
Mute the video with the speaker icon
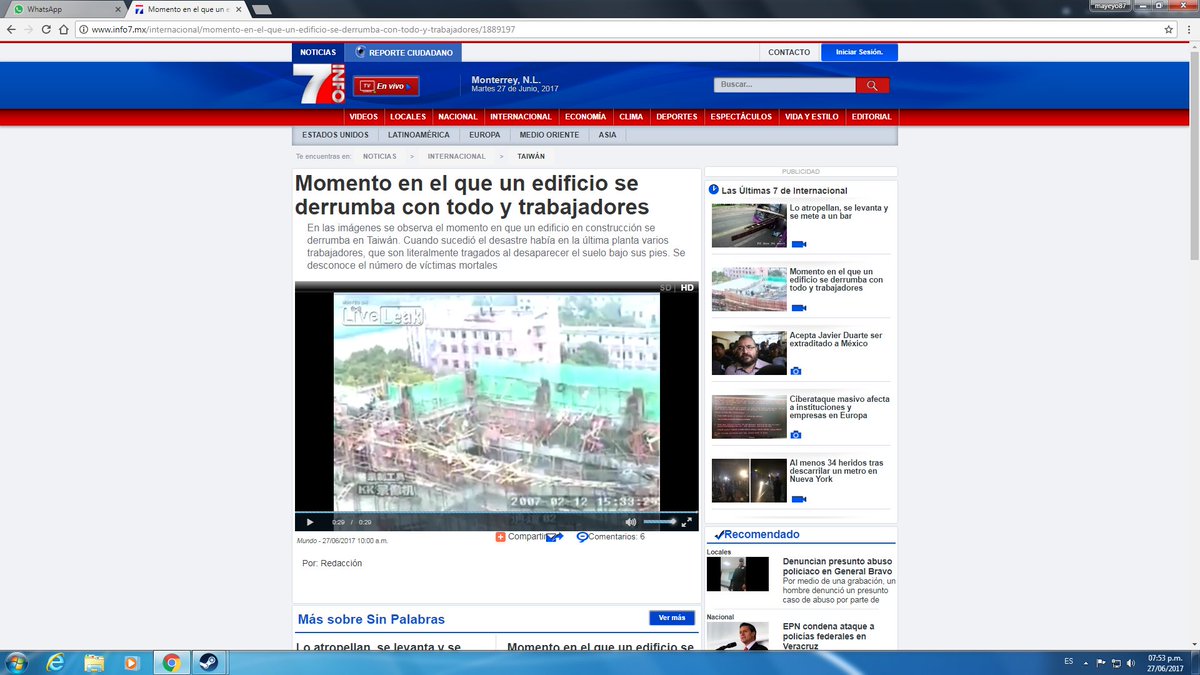[x=631, y=522]
